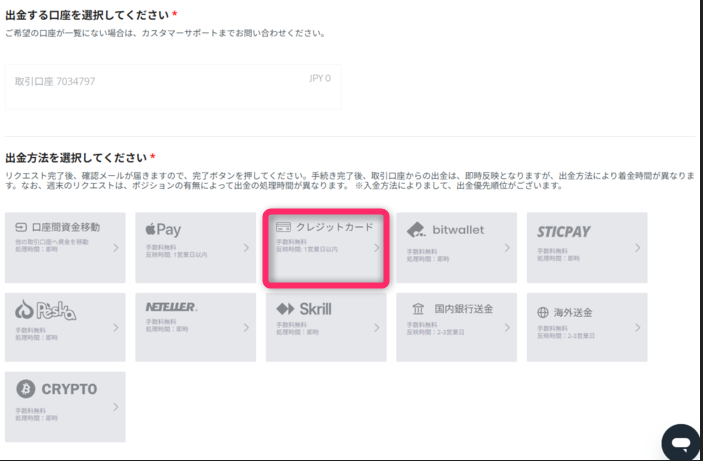Click the chevron on the CRYPTO tile
Image resolution: width=703 pixels, height=461 pixels.
point(116,407)
